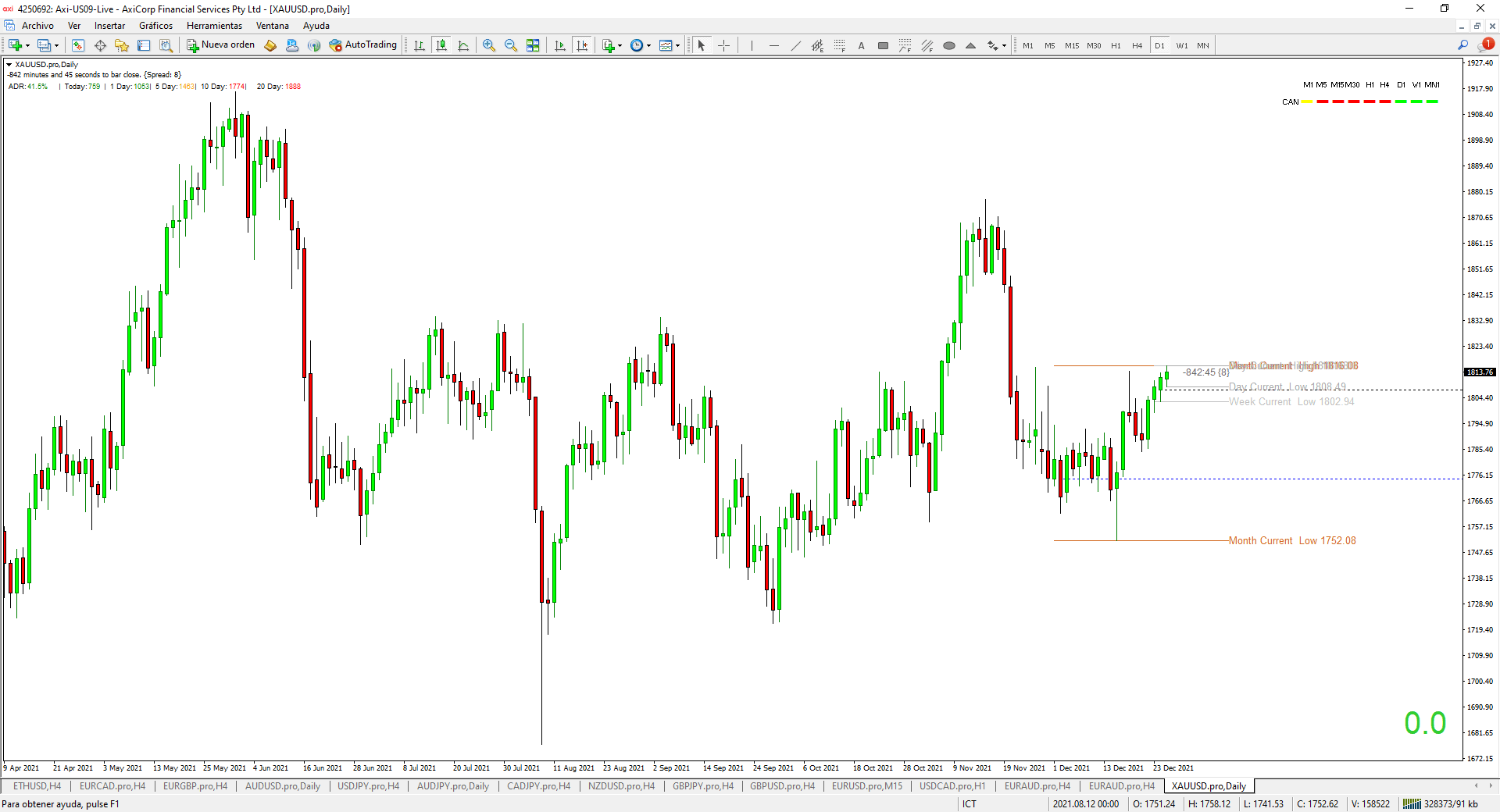Click the 1813.76 current price marker
The height and width of the screenshot is (812, 1500).
pyautogui.click(x=1479, y=372)
